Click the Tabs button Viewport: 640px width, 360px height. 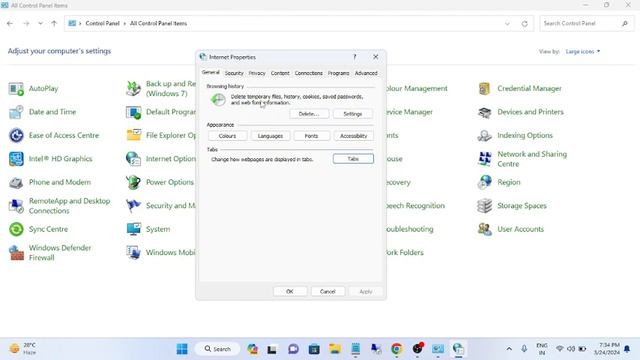353,159
